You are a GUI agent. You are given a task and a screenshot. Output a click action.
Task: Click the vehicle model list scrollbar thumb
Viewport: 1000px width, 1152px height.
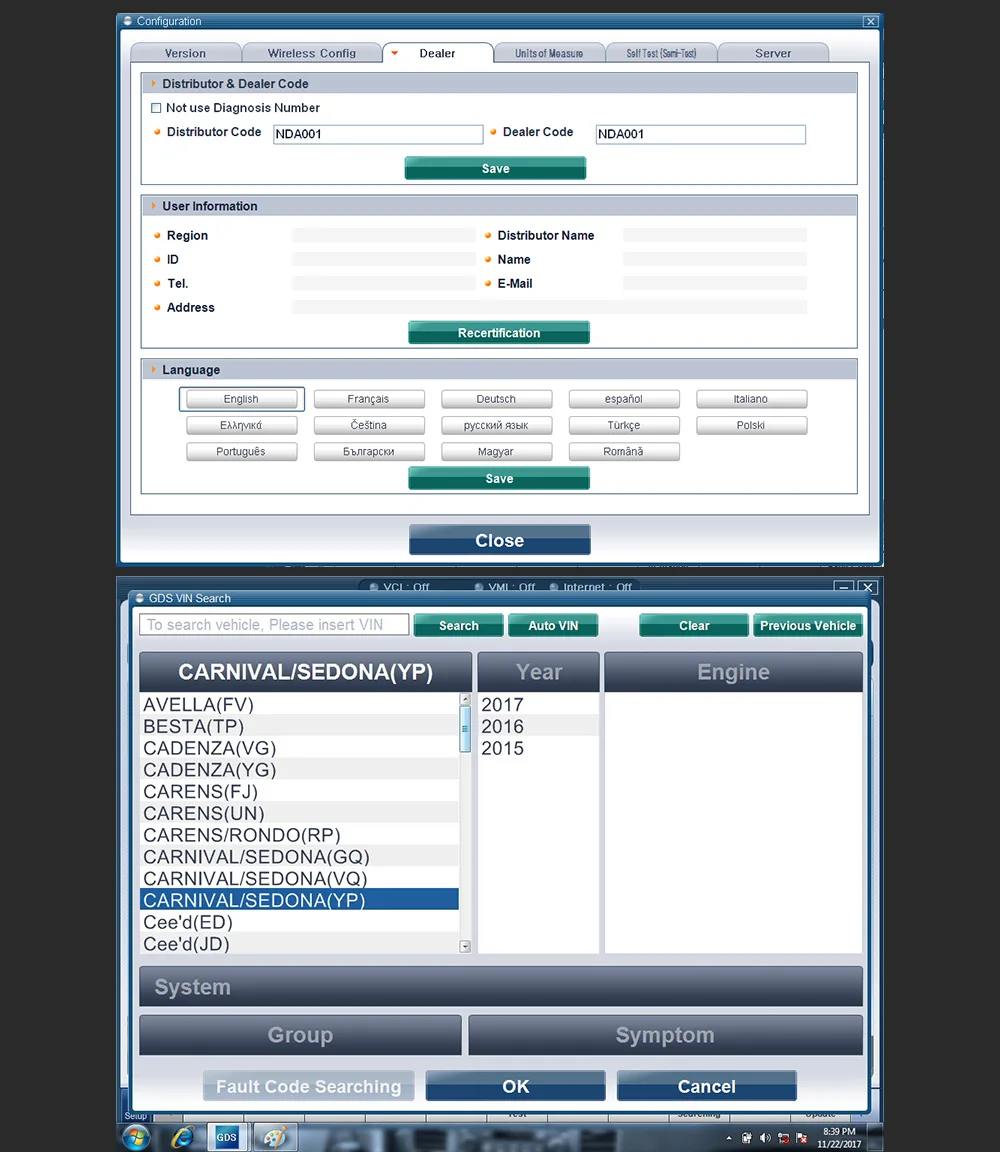(464, 729)
